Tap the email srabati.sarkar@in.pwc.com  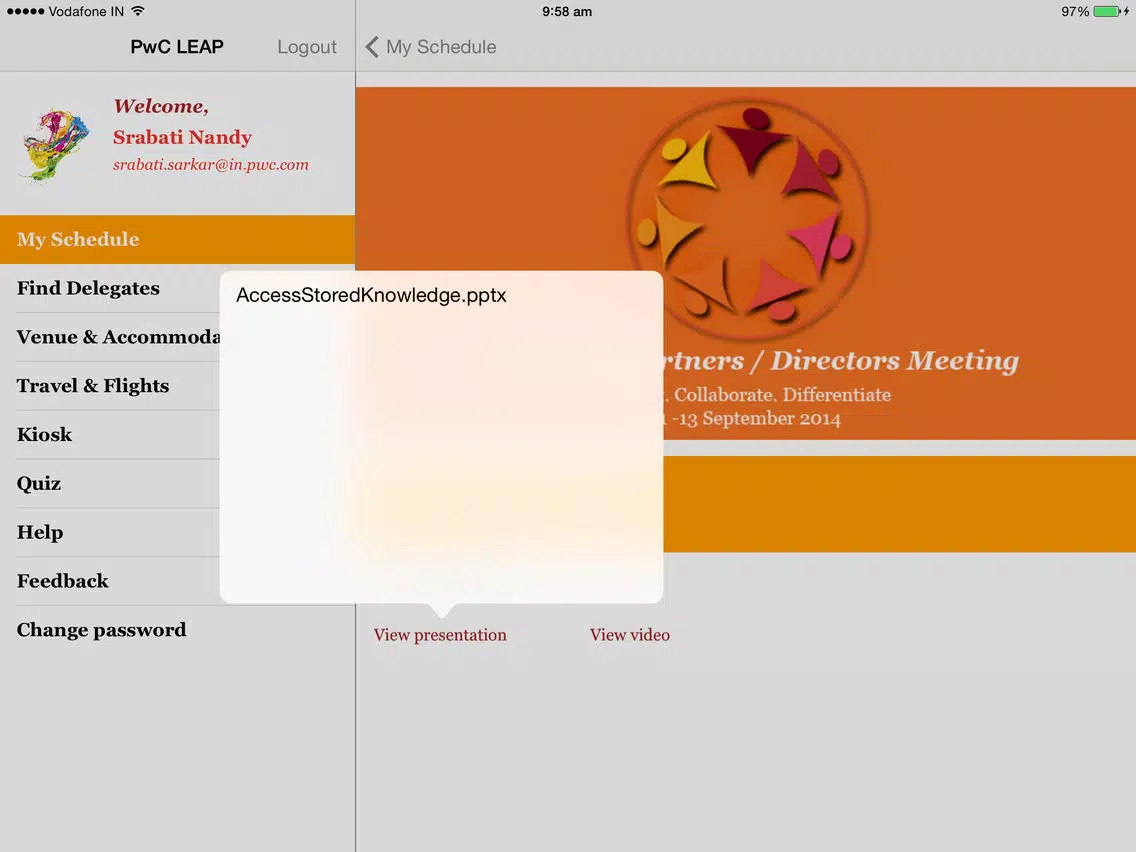coord(211,164)
